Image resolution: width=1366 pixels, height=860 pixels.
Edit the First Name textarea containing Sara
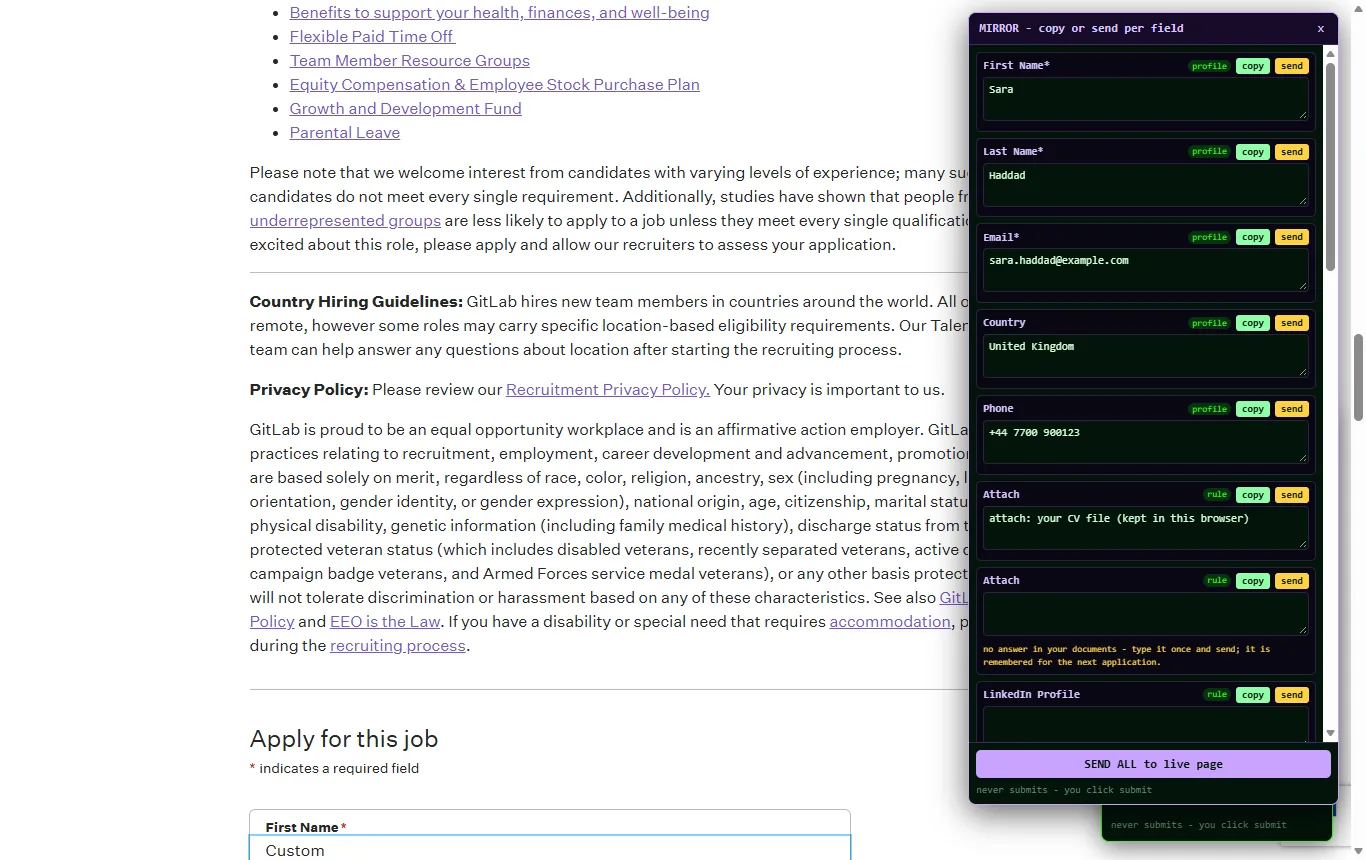coord(1145,99)
